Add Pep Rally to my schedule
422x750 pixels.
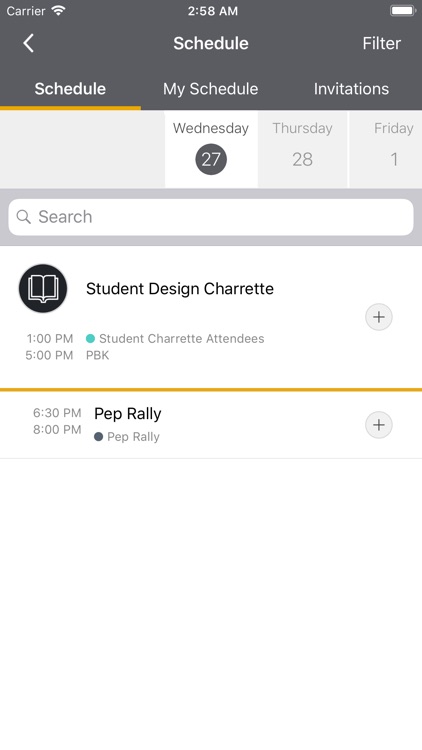[378, 425]
